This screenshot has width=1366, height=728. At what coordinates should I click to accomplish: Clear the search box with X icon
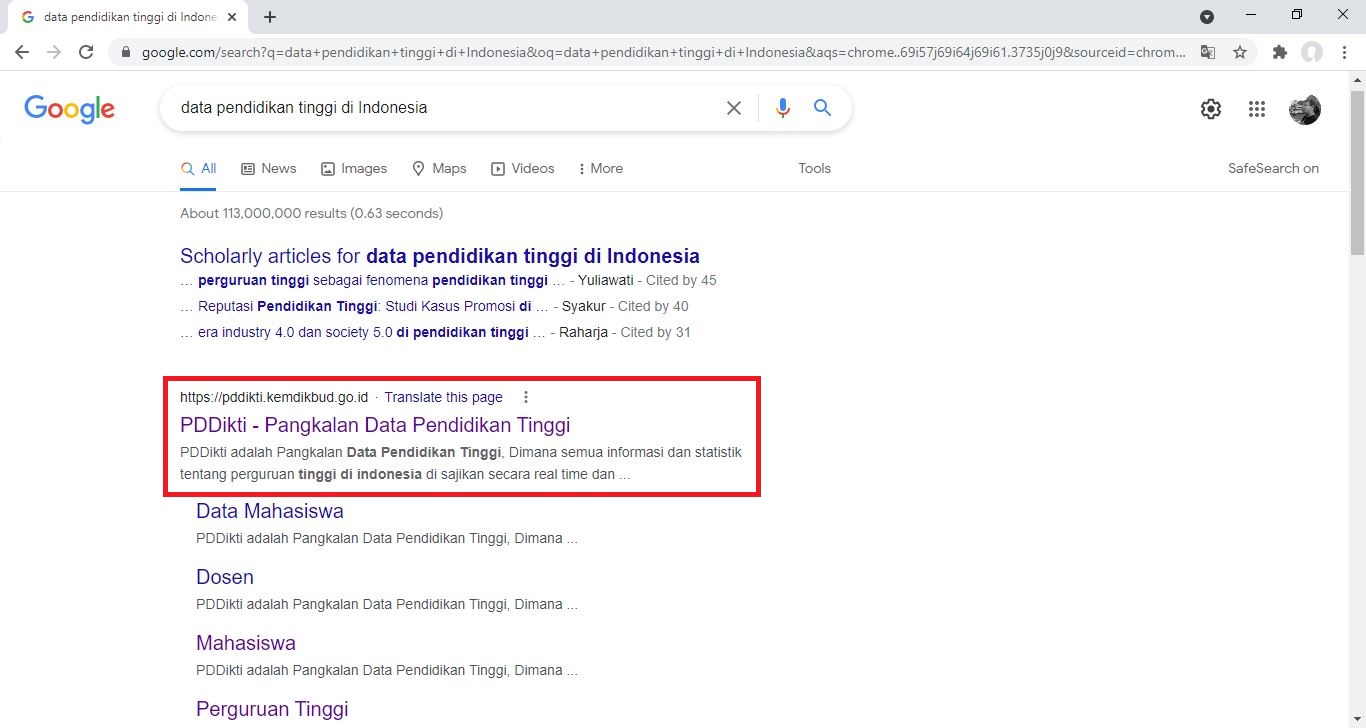tap(734, 108)
